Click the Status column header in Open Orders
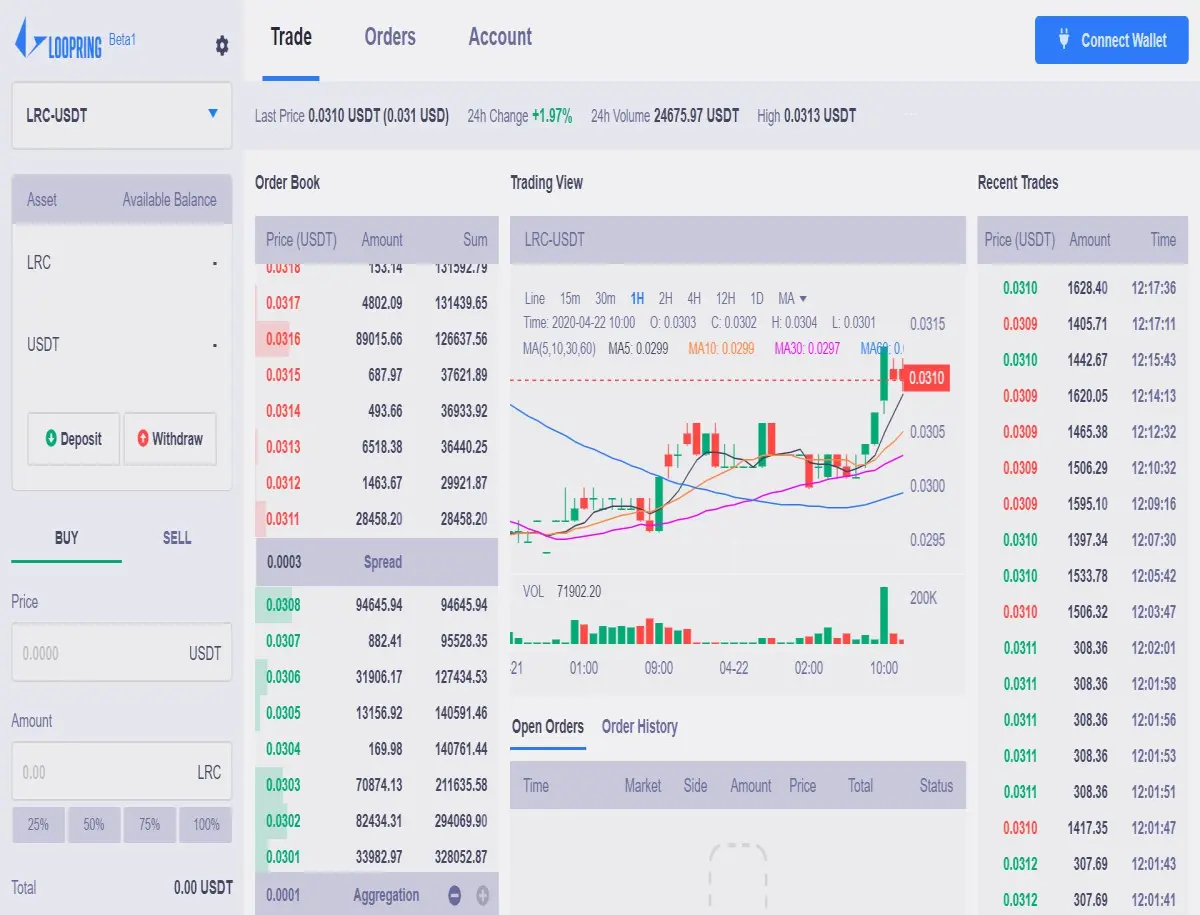 coord(937,786)
